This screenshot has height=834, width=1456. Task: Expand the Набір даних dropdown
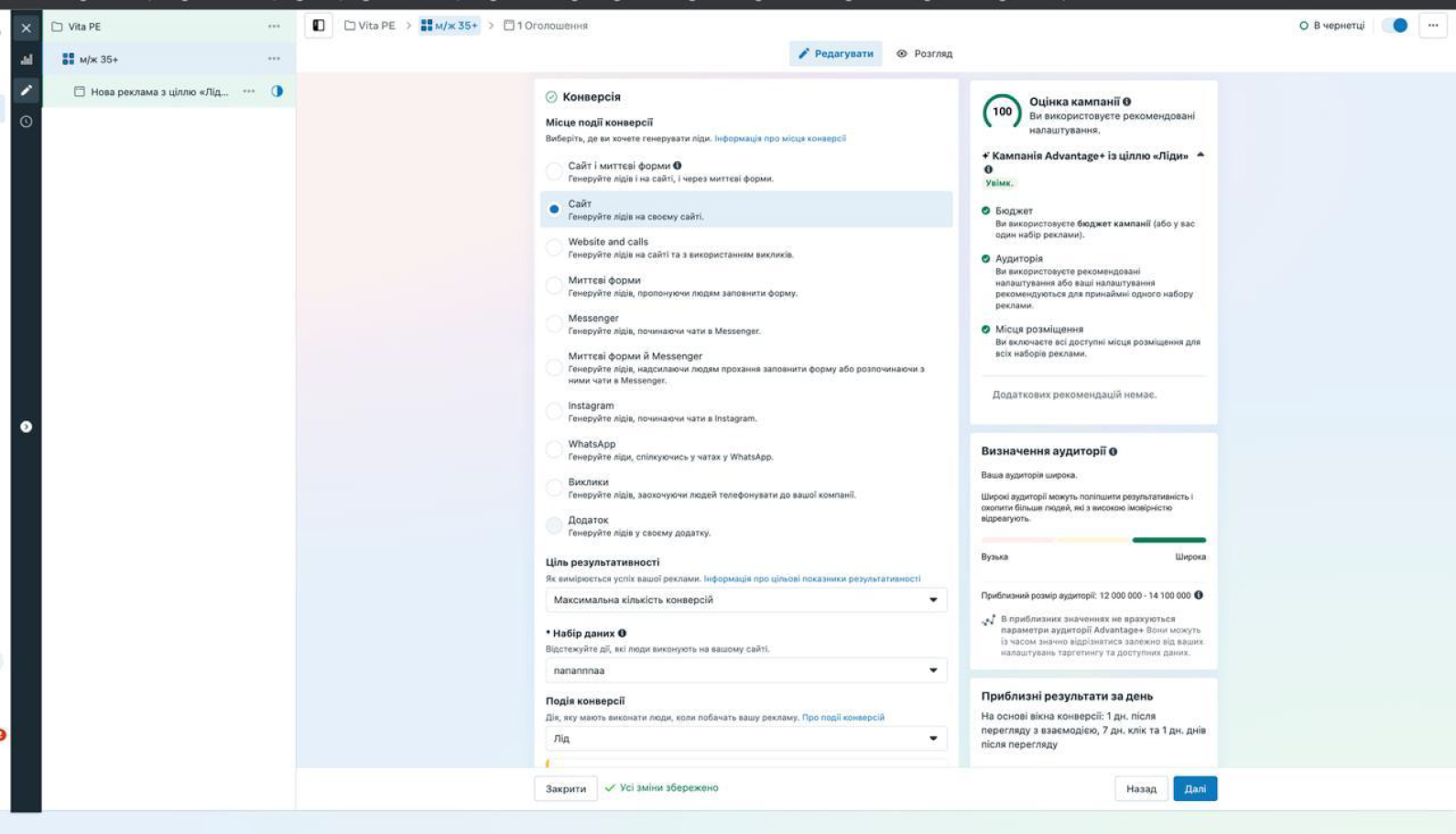(745, 670)
